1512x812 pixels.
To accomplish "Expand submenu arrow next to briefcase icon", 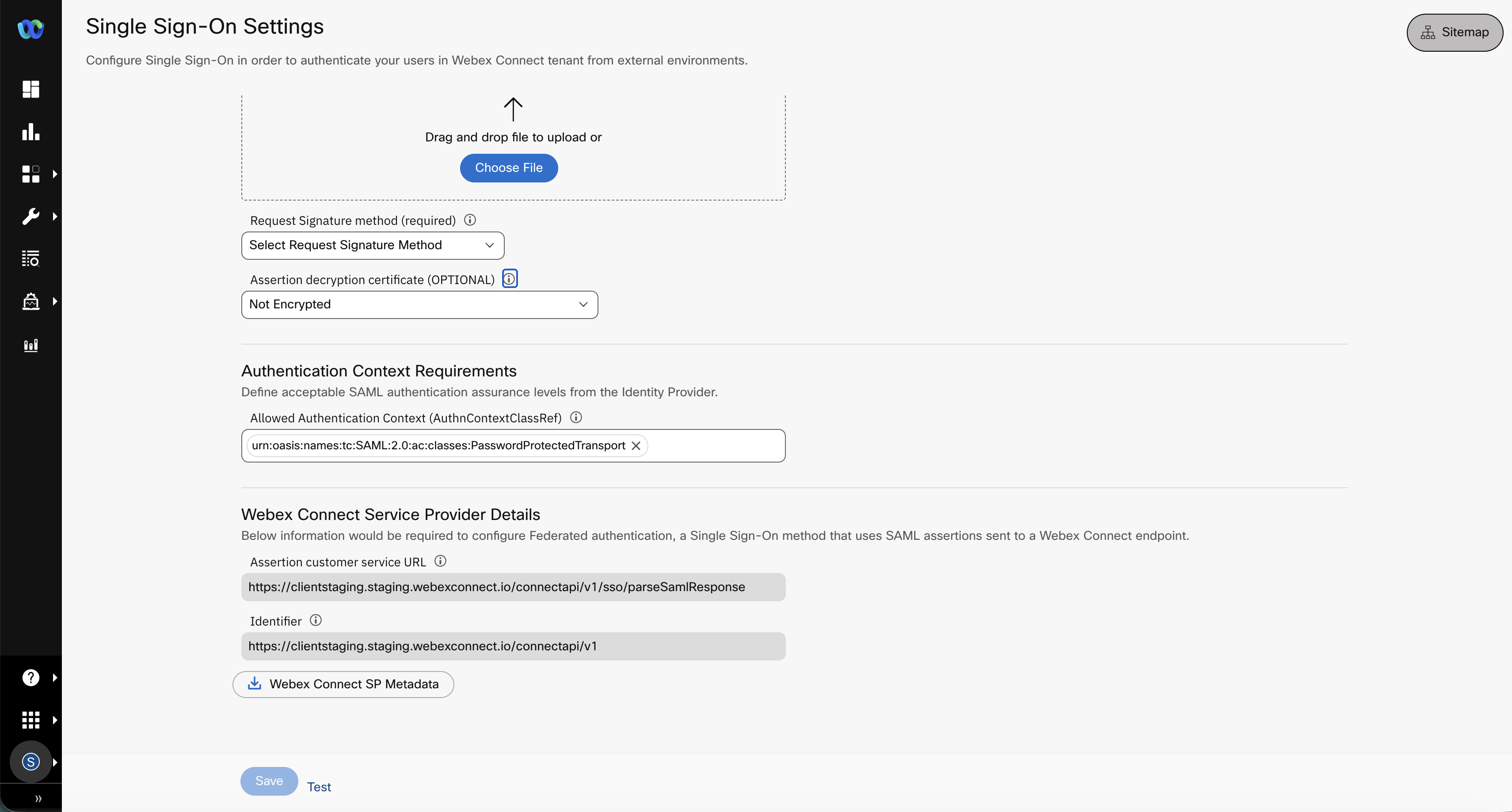I will pyautogui.click(x=55, y=302).
